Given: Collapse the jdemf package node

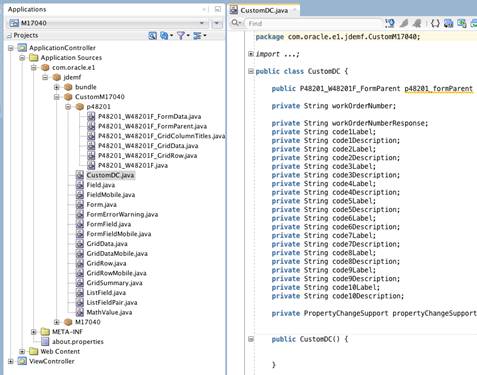Looking at the screenshot, I should click(45, 77).
